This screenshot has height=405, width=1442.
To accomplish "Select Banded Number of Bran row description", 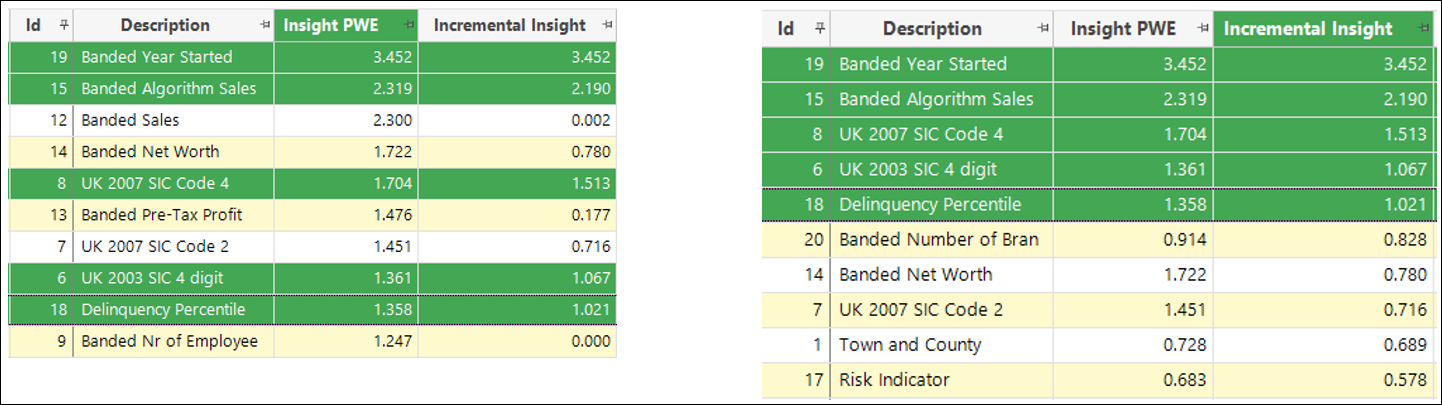I will 941,239.
